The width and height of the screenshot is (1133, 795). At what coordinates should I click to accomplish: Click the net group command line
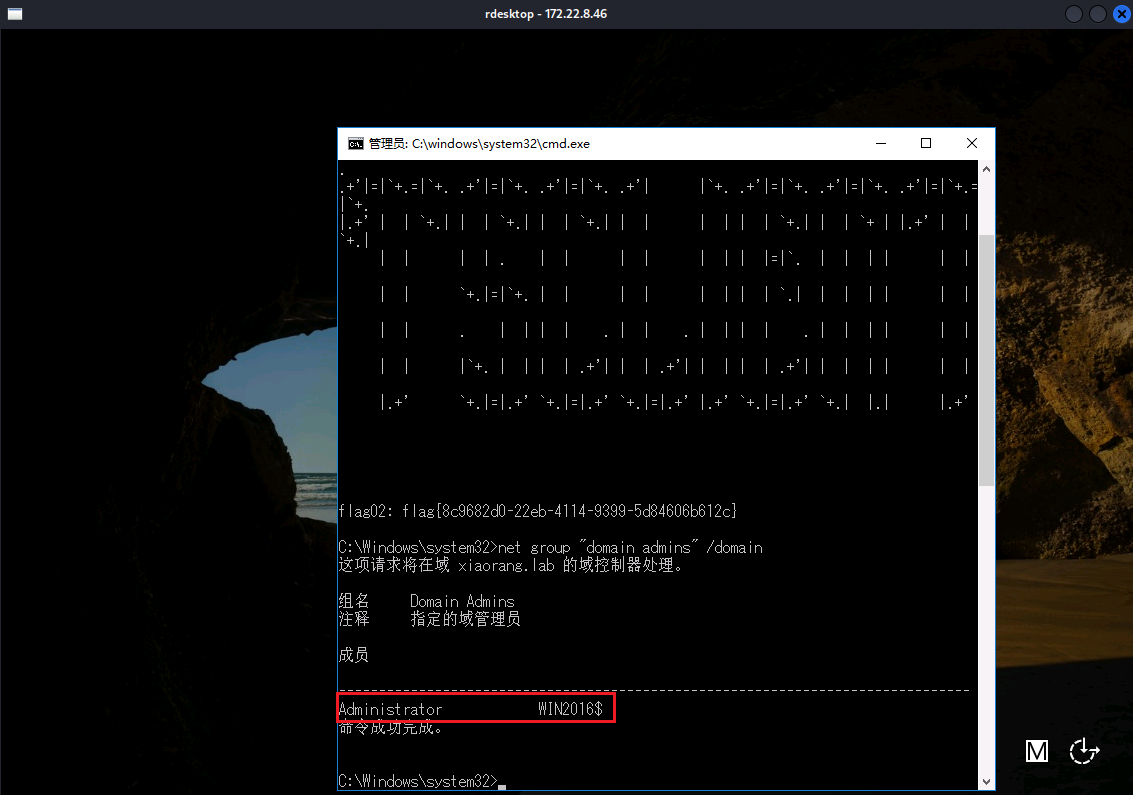tap(550, 547)
